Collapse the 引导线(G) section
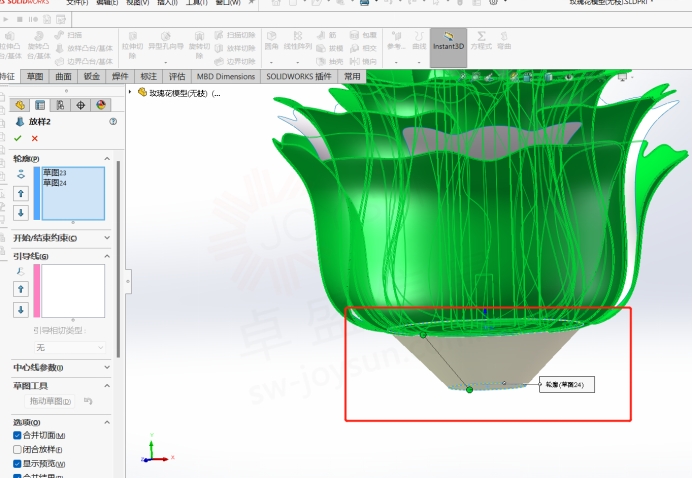Image resolution: width=693 pixels, height=478 pixels. click(x=107, y=256)
